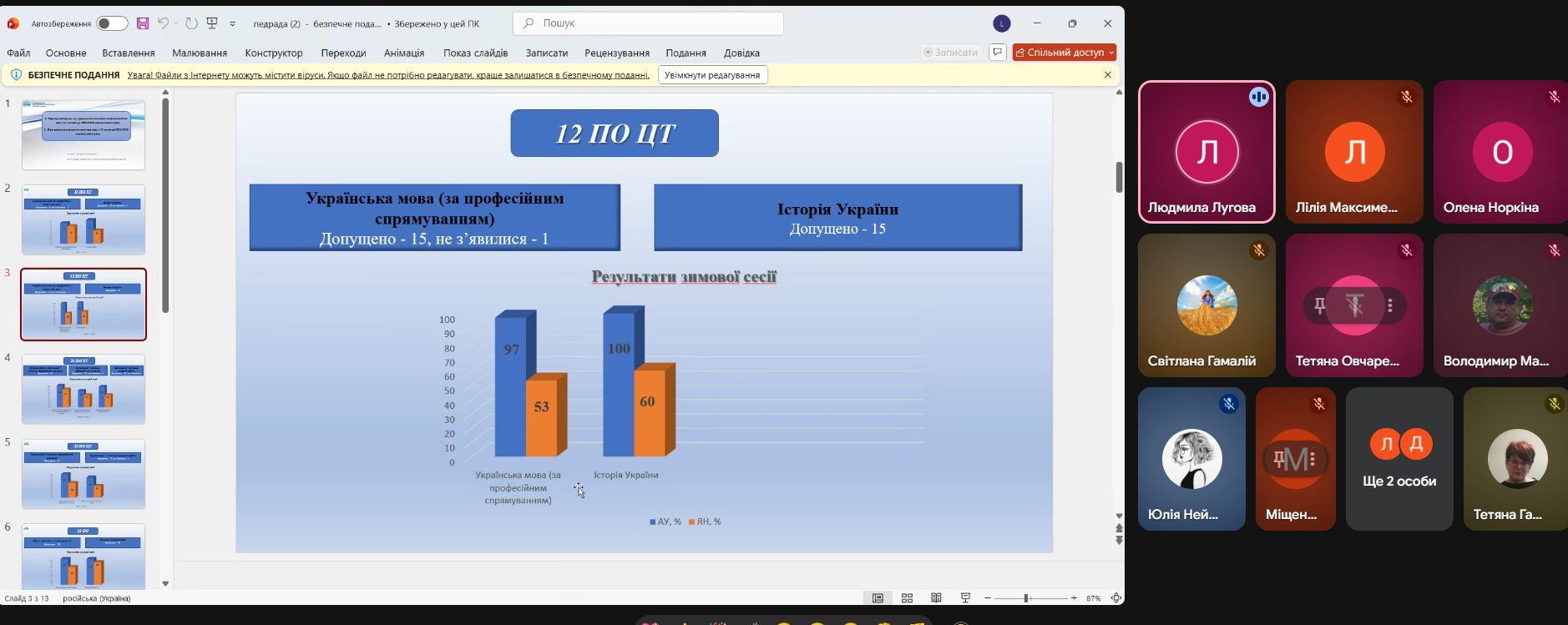Select Normal view toggle in status bar
The width and height of the screenshot is (1568, 625).
coord(878,598)
